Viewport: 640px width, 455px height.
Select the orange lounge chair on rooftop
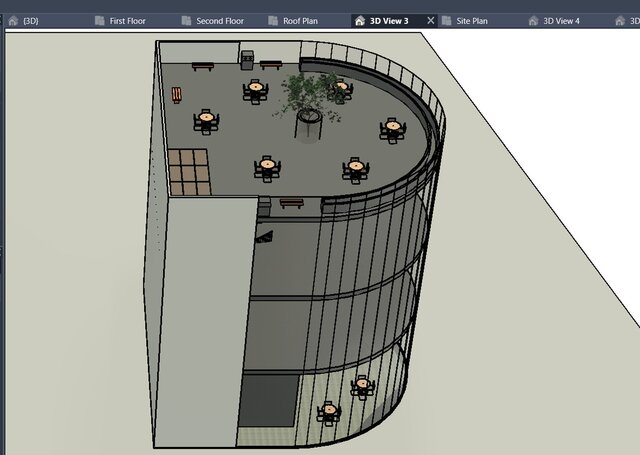pyautogui.click(x=176, y=95)
